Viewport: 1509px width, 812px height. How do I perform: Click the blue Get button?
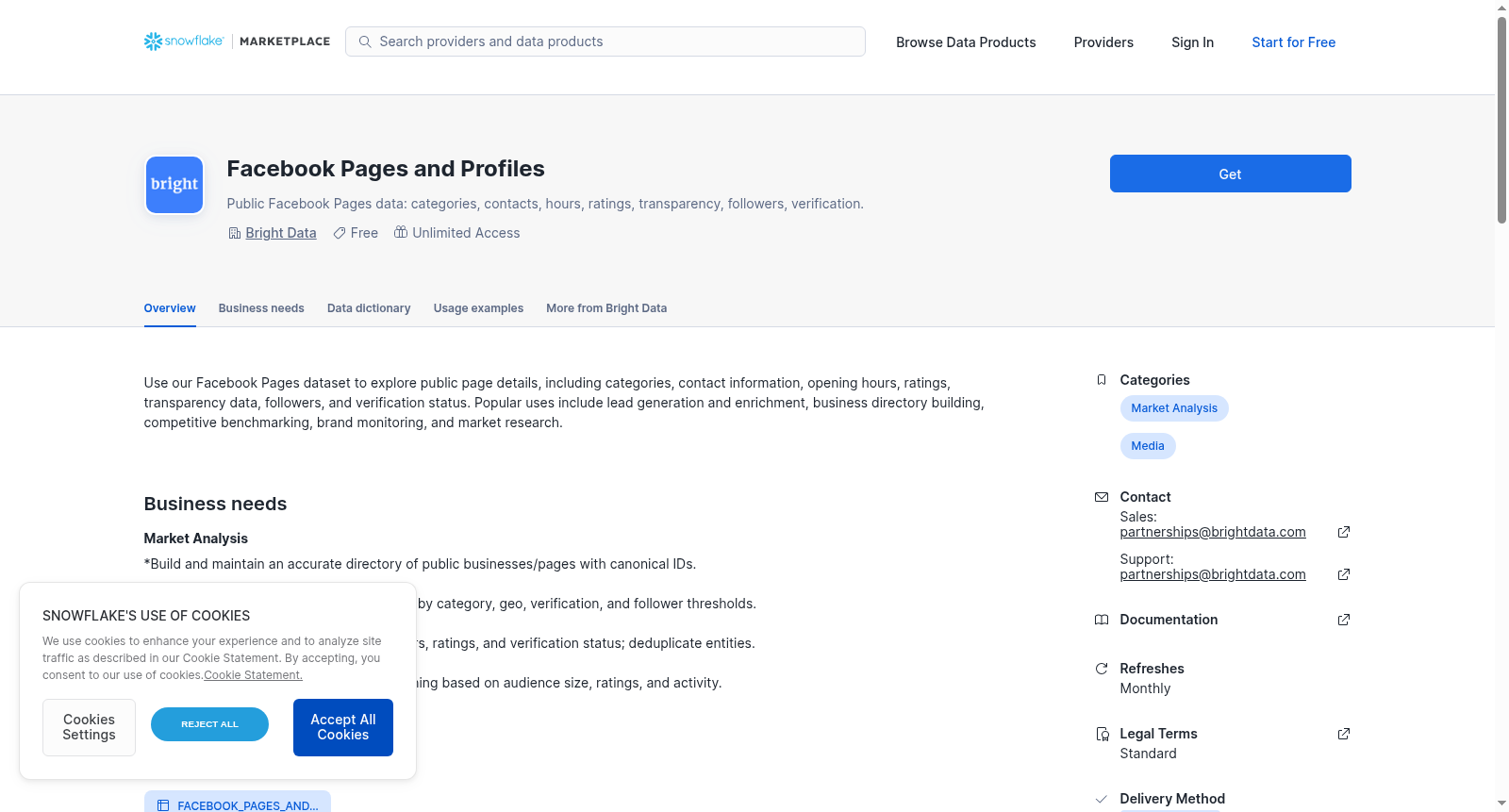click(x=1230, y=174)
